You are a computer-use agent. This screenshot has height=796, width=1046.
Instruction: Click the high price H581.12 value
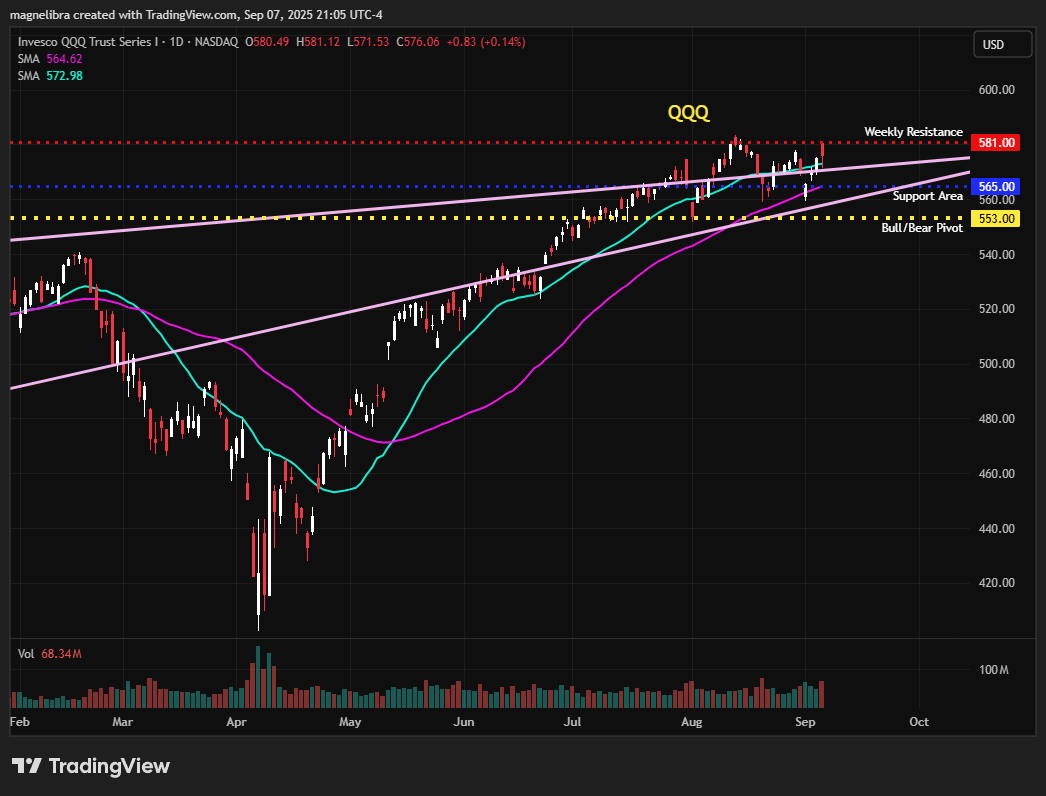coord(318,42)
